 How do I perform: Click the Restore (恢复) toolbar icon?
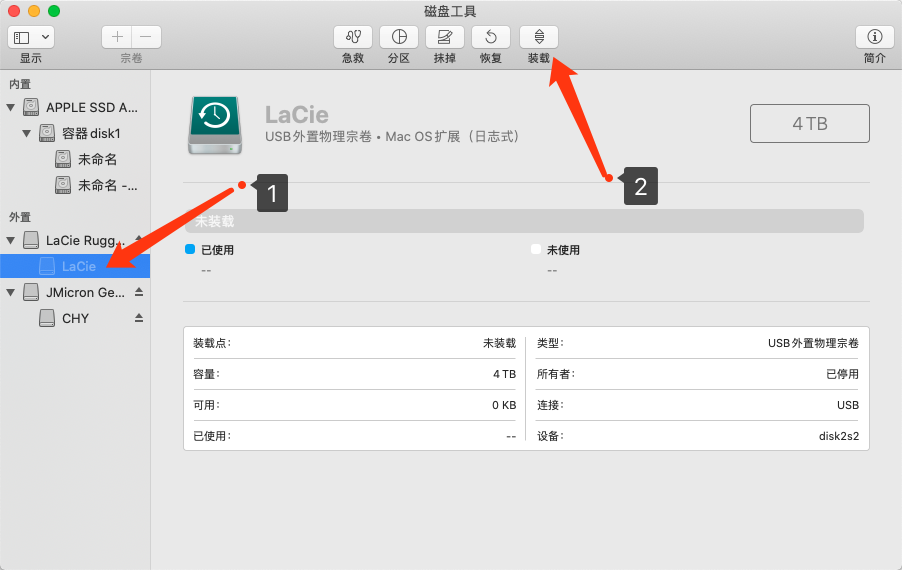point(491,37)
